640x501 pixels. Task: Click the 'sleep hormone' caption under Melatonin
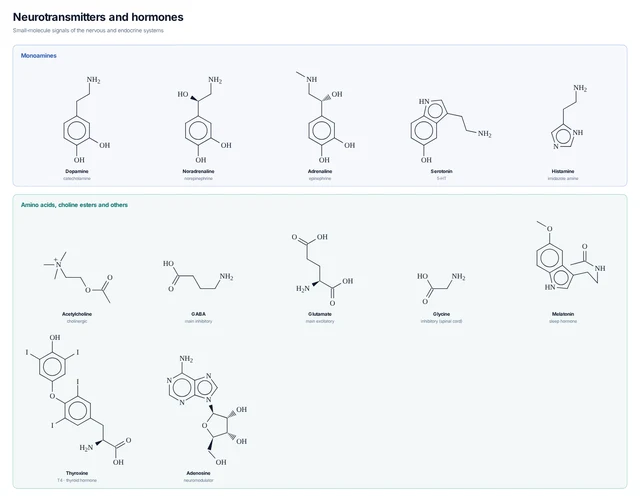pyautogui.click(x=563, y=322)
